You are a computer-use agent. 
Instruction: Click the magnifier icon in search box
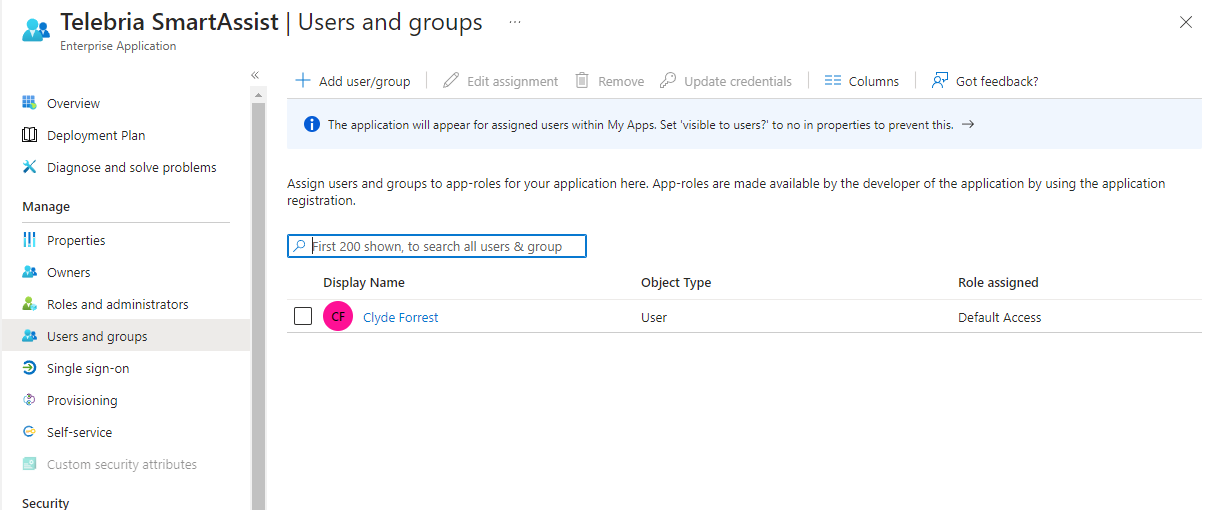pos(299,246)
